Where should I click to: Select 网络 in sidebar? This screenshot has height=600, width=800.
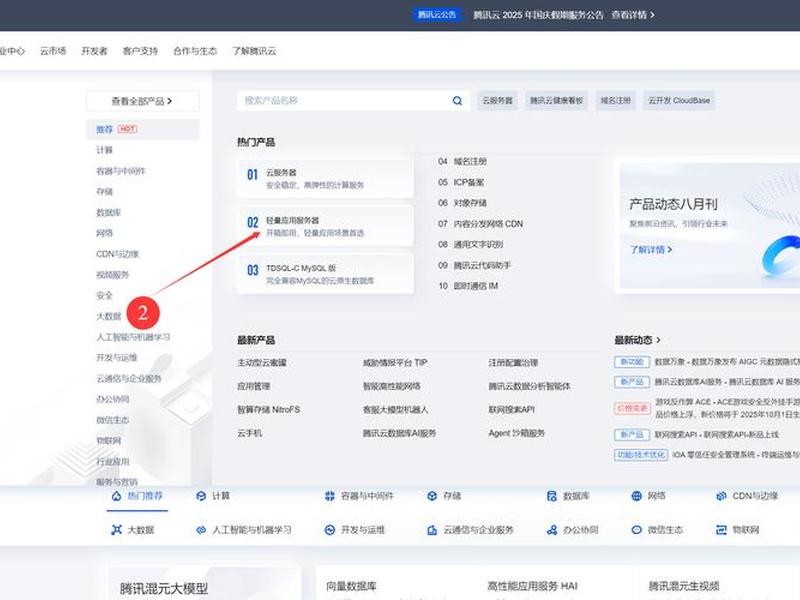(x=105, y=233)
